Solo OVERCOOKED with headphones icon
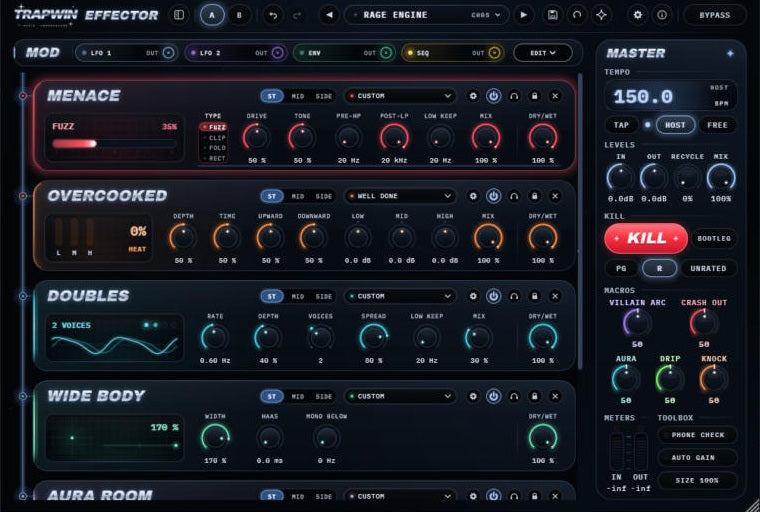 [x=514, y=196]
